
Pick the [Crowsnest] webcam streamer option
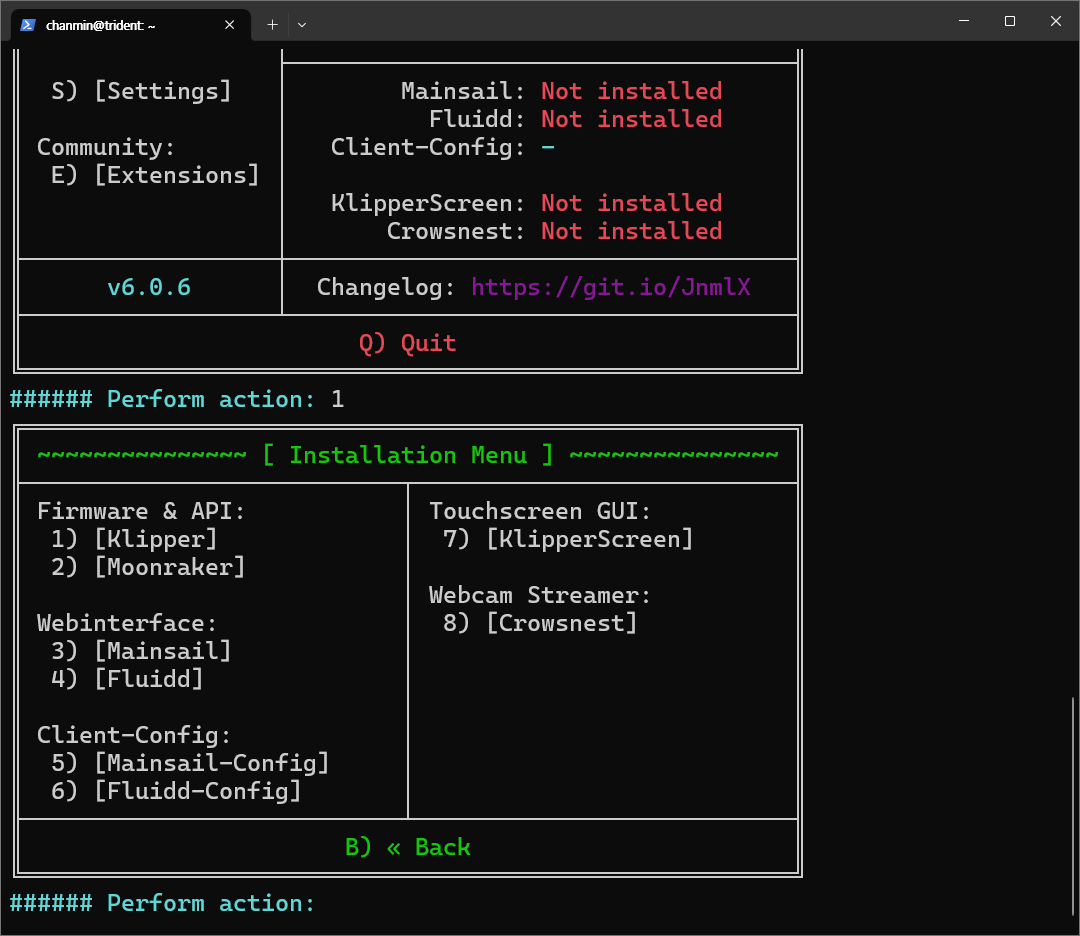561,623
